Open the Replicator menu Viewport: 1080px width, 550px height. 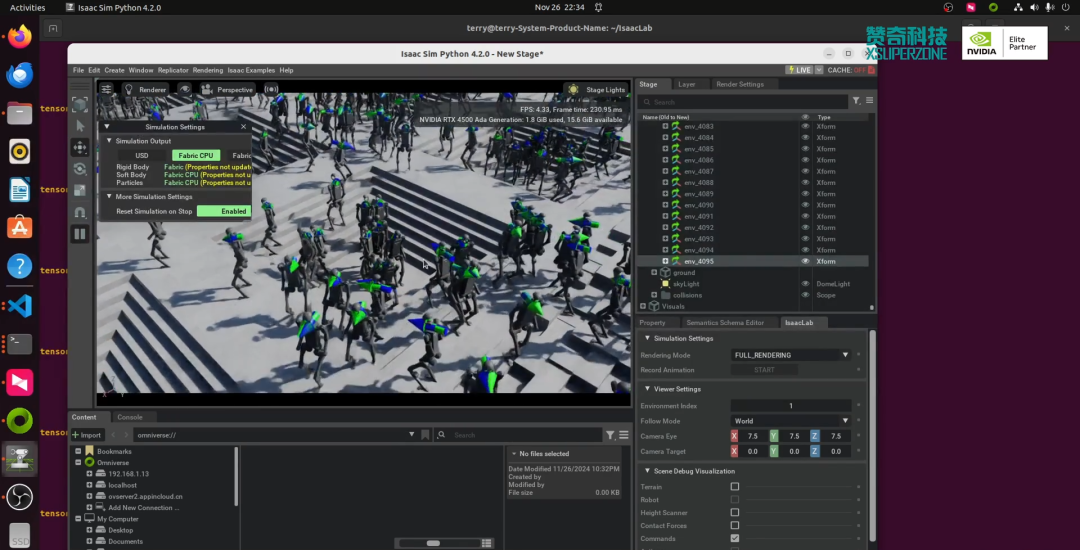click(x=173, y=70)
